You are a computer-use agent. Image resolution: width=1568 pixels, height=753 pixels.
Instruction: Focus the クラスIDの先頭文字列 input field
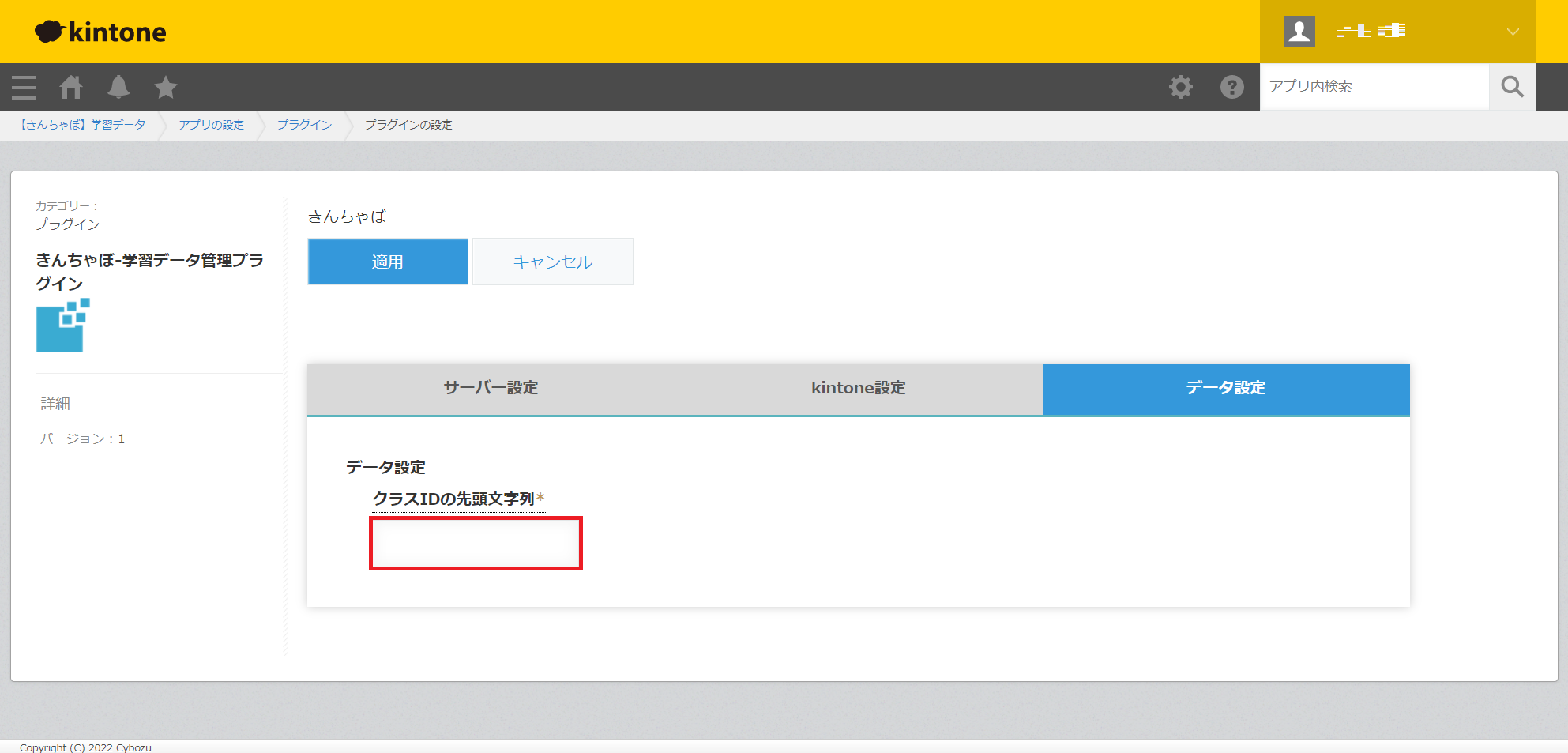point(476,544)
